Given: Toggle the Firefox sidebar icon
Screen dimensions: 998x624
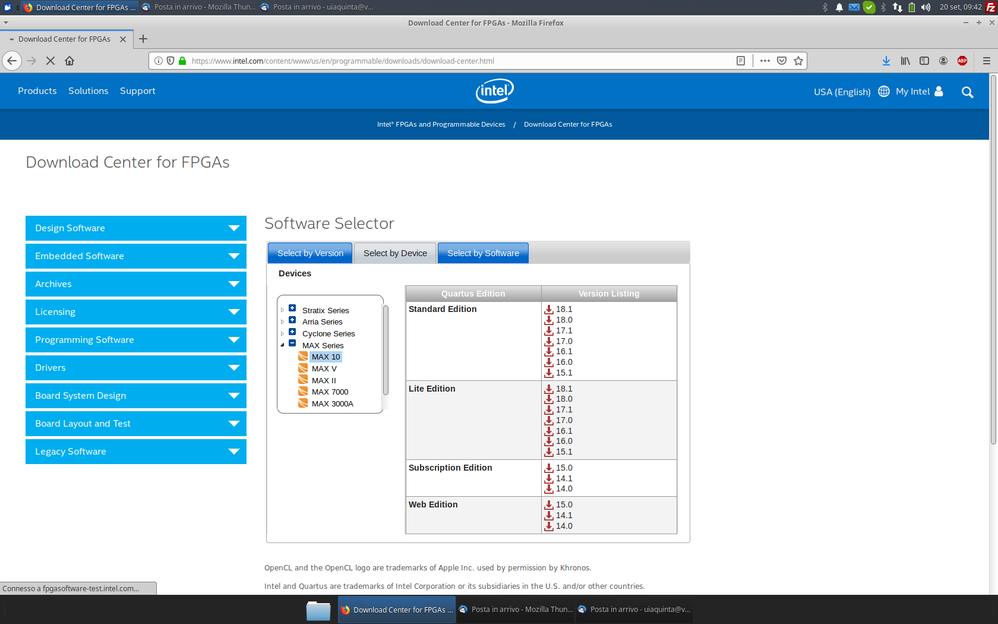Looking at the screenshot, I should (924, 60).
